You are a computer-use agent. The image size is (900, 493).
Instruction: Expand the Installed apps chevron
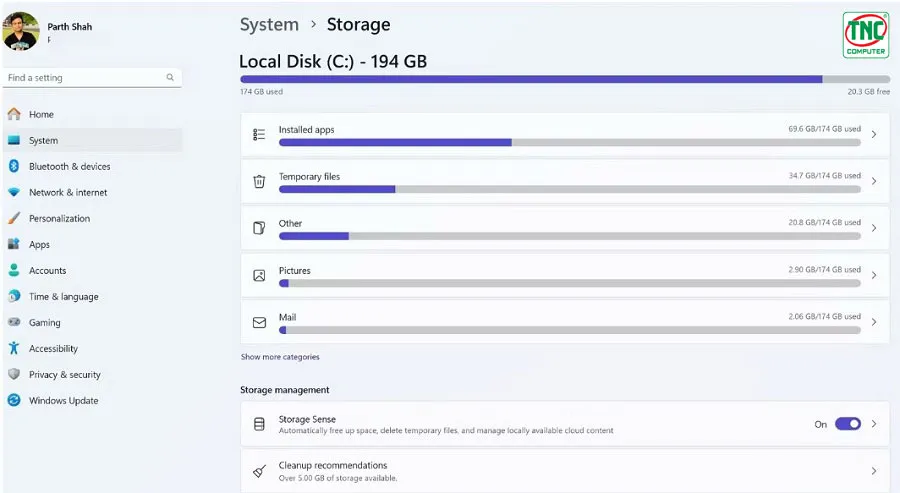tap(874, 134)
